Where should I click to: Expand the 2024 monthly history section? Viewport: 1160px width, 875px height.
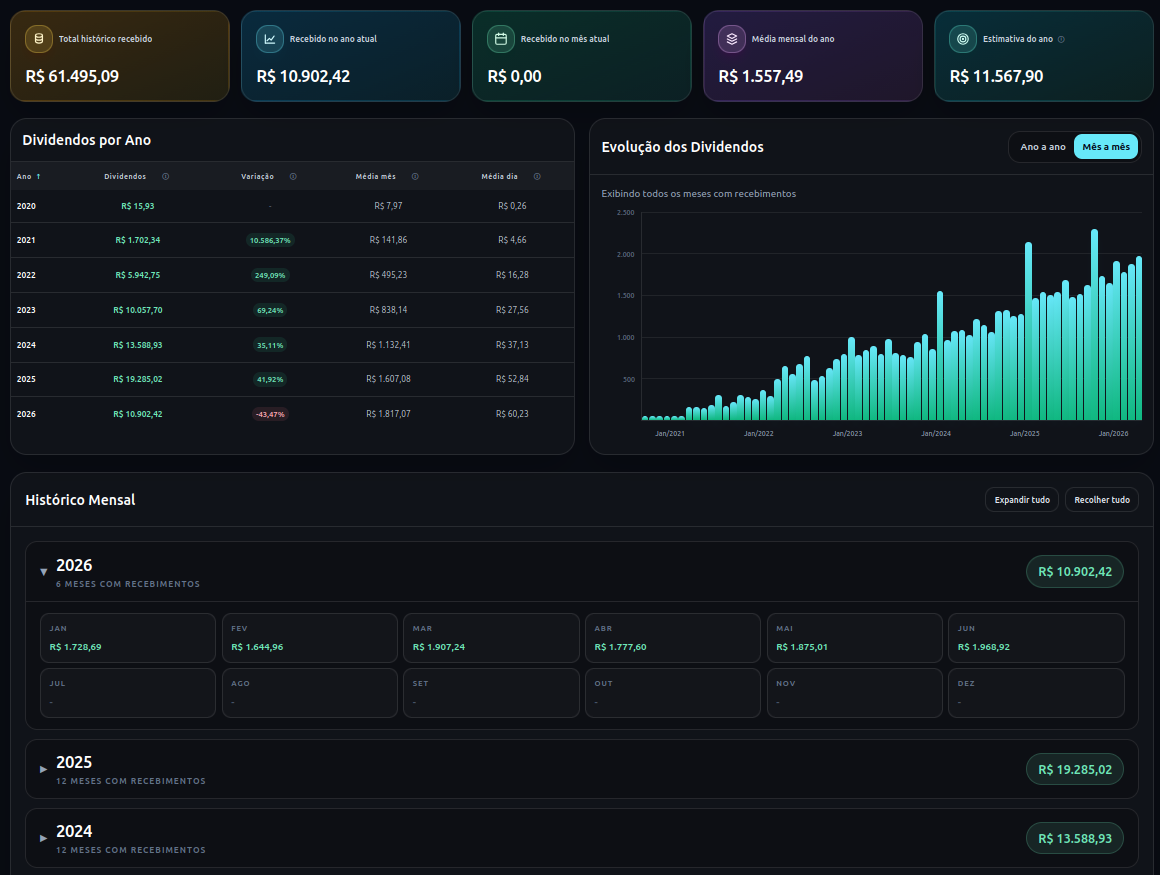click(44, 838)
